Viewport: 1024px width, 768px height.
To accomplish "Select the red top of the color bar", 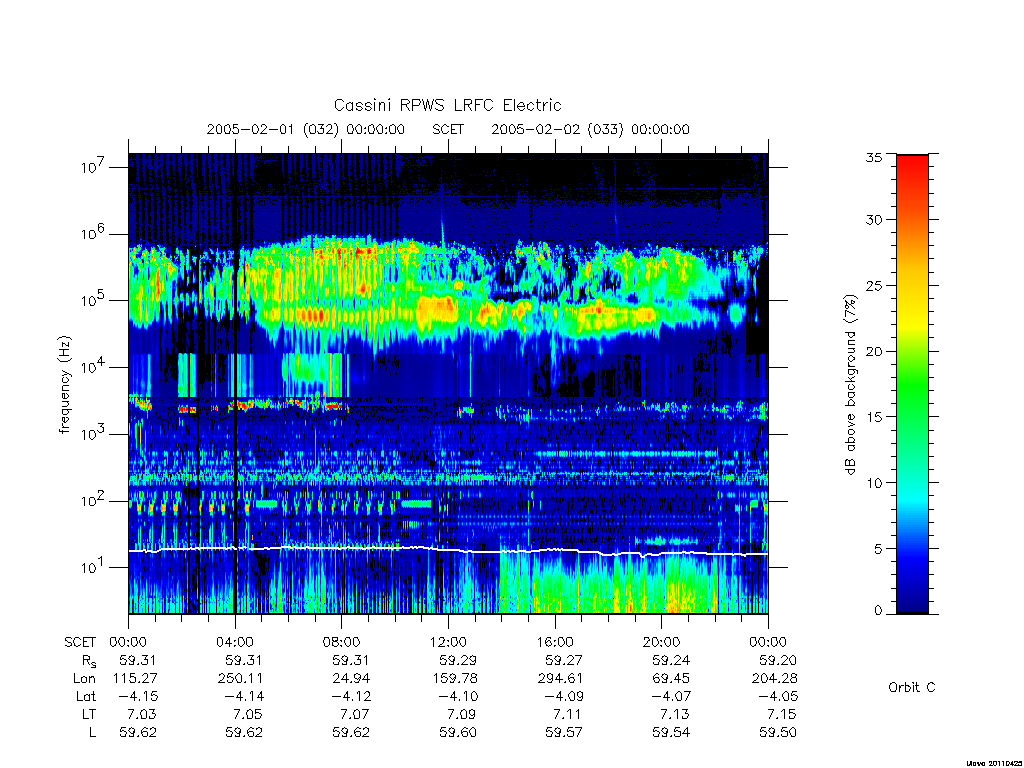I will [x=912, y=176].
